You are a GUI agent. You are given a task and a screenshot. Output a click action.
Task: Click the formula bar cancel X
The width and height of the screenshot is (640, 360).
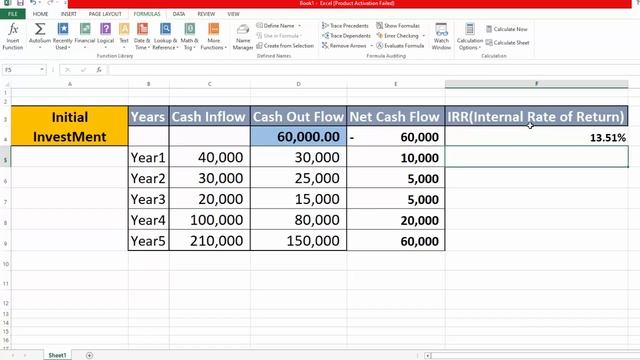(68, 70)
